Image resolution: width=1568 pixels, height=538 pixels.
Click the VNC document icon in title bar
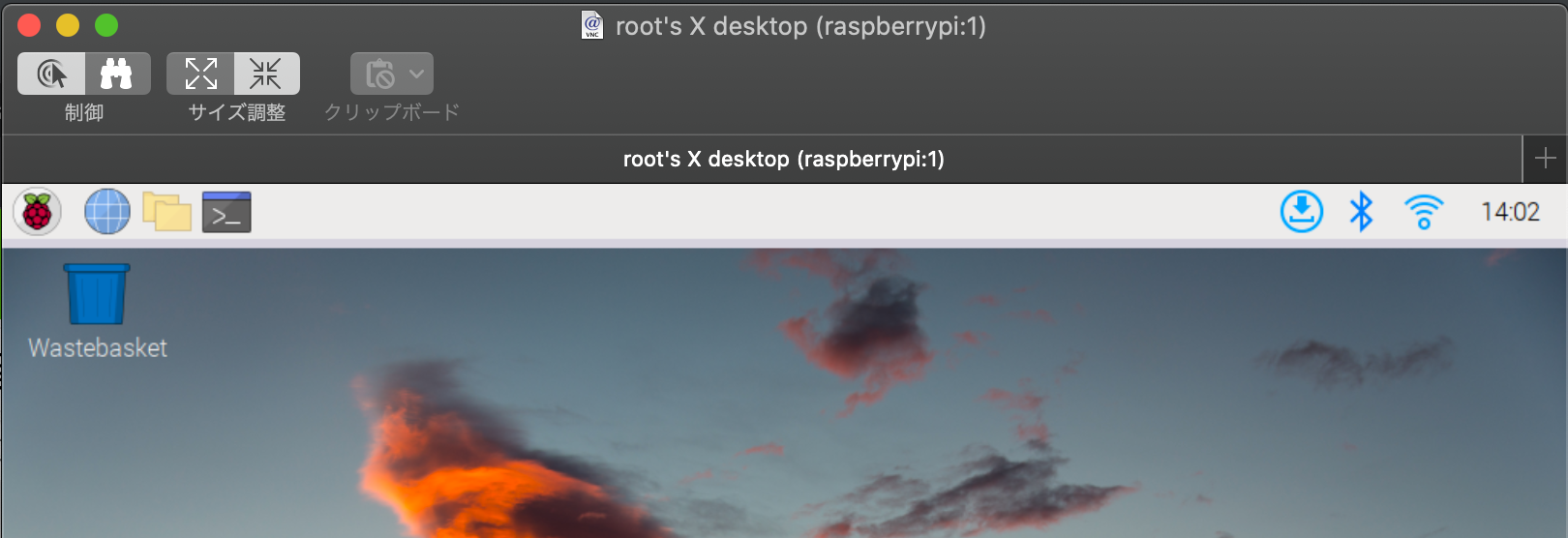592,25
